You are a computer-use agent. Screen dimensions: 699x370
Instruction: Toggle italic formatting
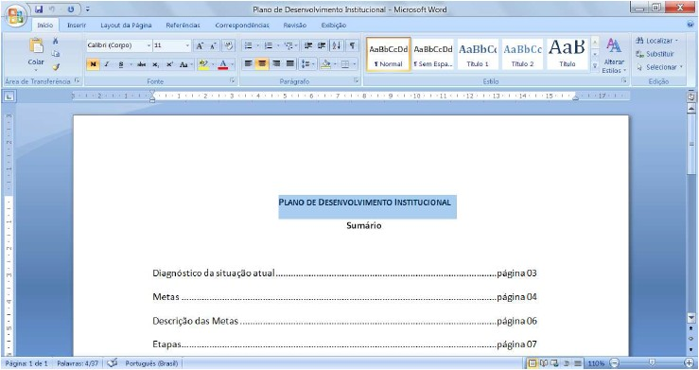click(107, 65)
